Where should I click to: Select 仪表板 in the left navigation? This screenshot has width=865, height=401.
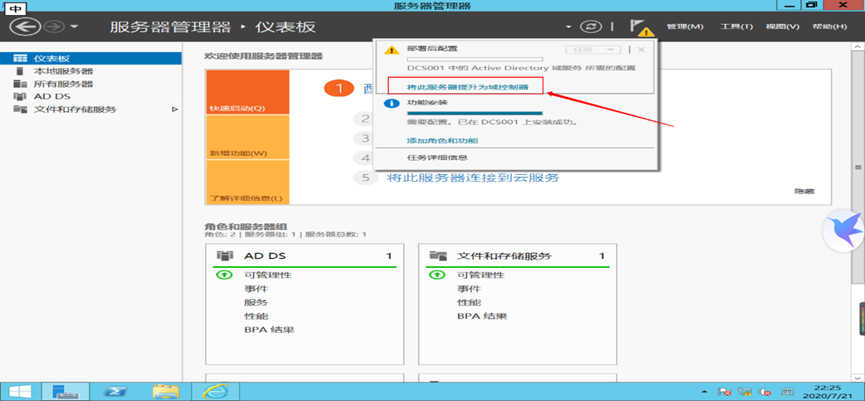pos(90,58)
